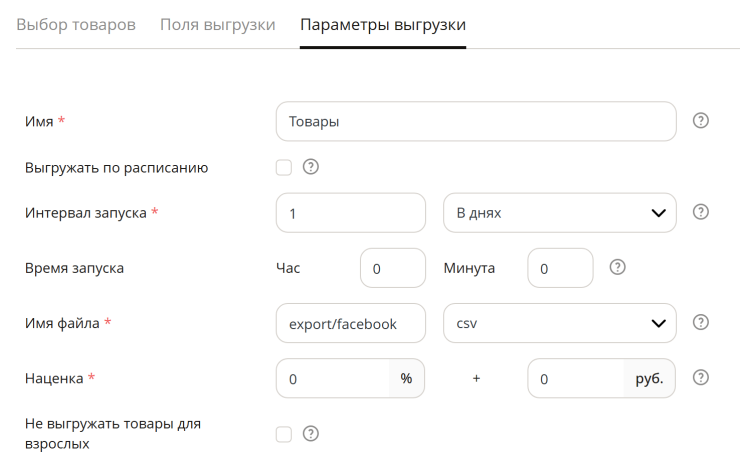The width and height of the screenshot is (740, 470).
Task: Click the Час input field
Action: (x=393, y=268)
